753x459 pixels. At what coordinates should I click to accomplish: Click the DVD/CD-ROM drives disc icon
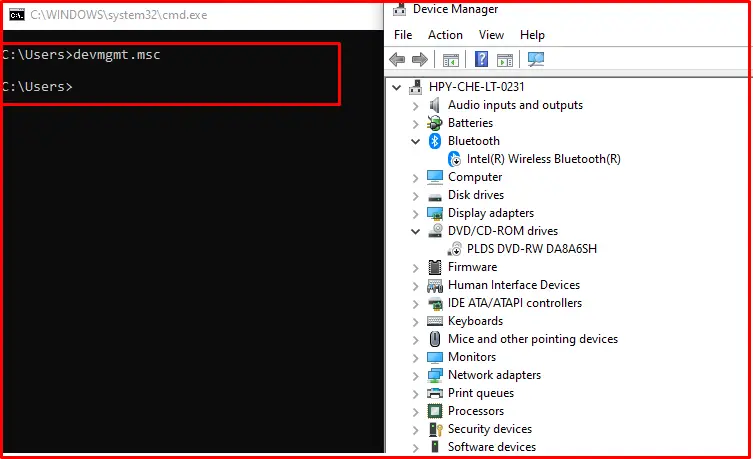tap(435, 230)
